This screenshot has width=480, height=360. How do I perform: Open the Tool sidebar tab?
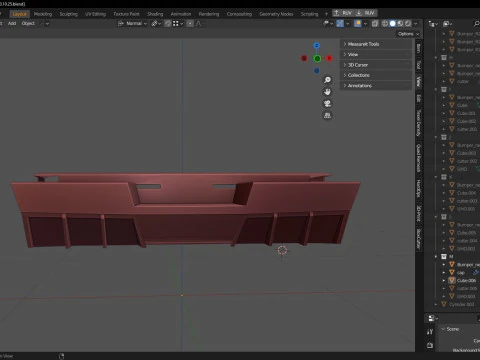tap(418, 65)
